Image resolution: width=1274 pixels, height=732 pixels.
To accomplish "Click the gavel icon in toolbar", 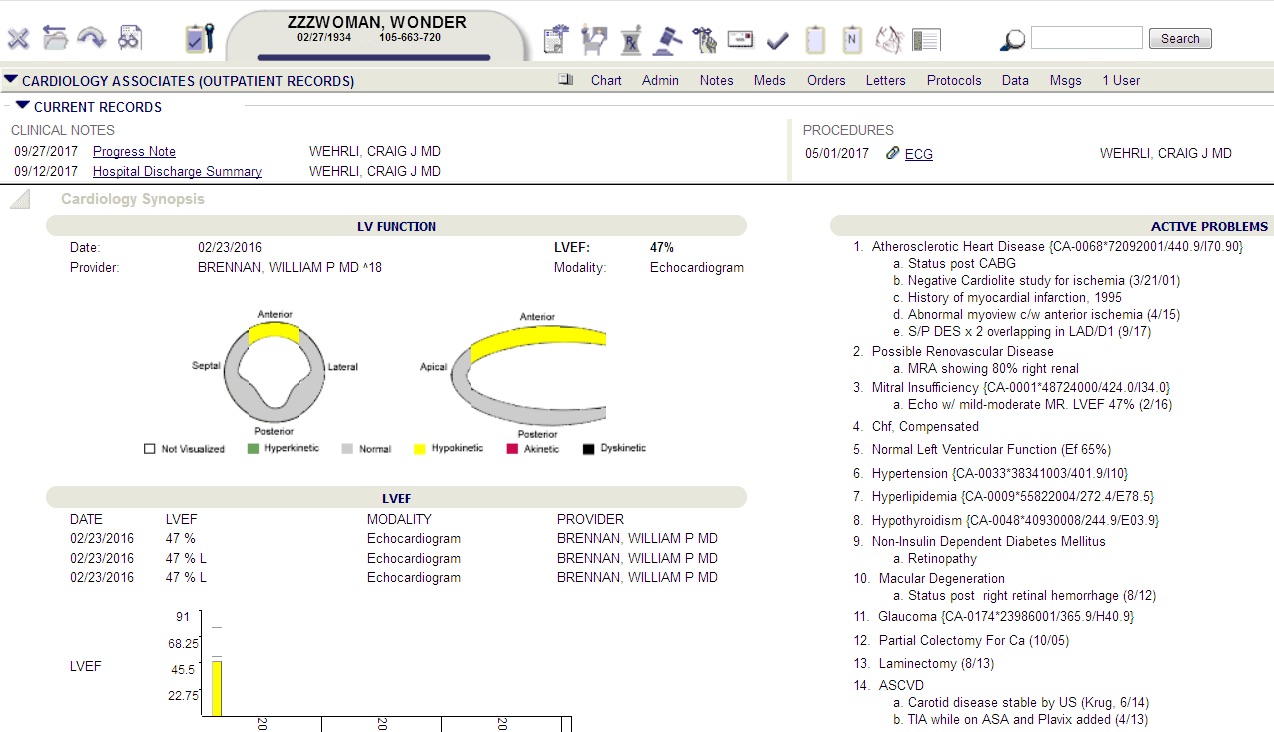I will click(668, 40).
